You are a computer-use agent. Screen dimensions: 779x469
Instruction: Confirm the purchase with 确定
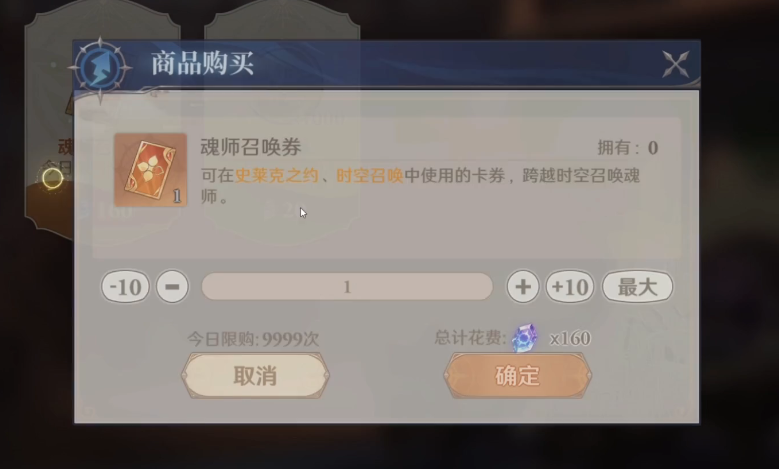(x=518, y=376)
